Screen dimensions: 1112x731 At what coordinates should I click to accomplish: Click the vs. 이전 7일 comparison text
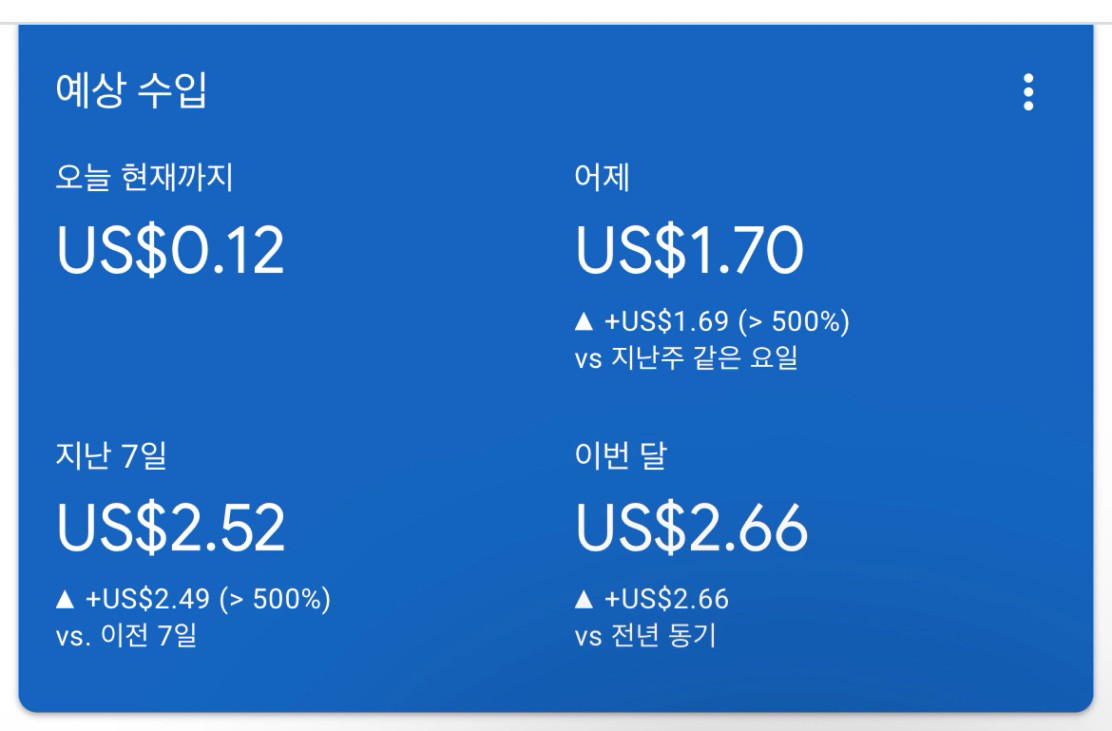click(126, 636)
